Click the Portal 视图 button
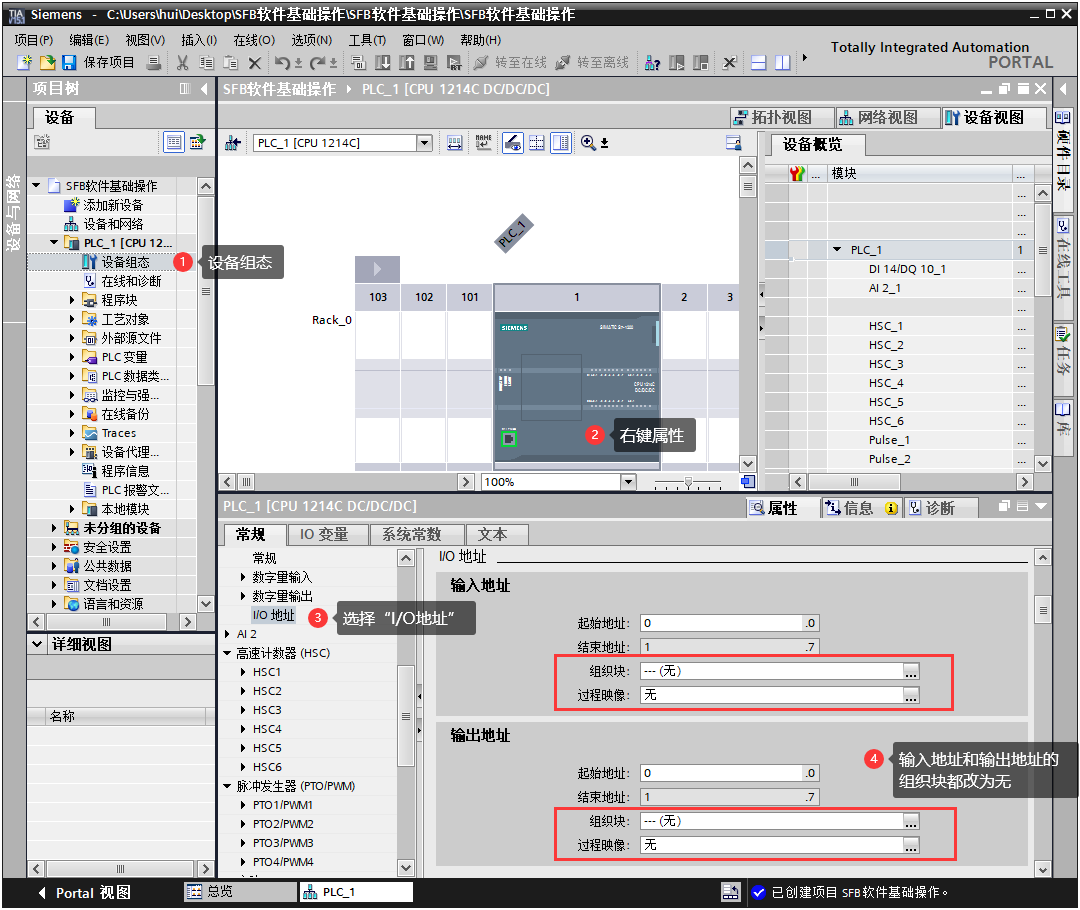This screenshot has width=1080, height=910. click(85, 893)
